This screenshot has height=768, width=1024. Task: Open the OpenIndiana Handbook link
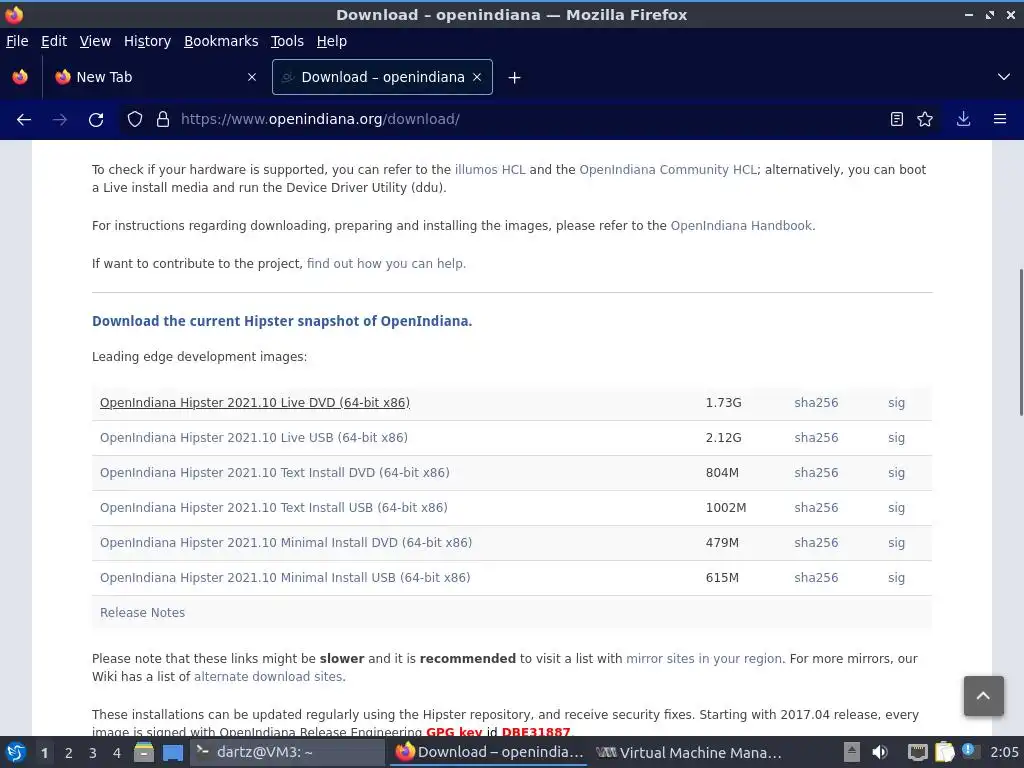[x=741, y=226]
